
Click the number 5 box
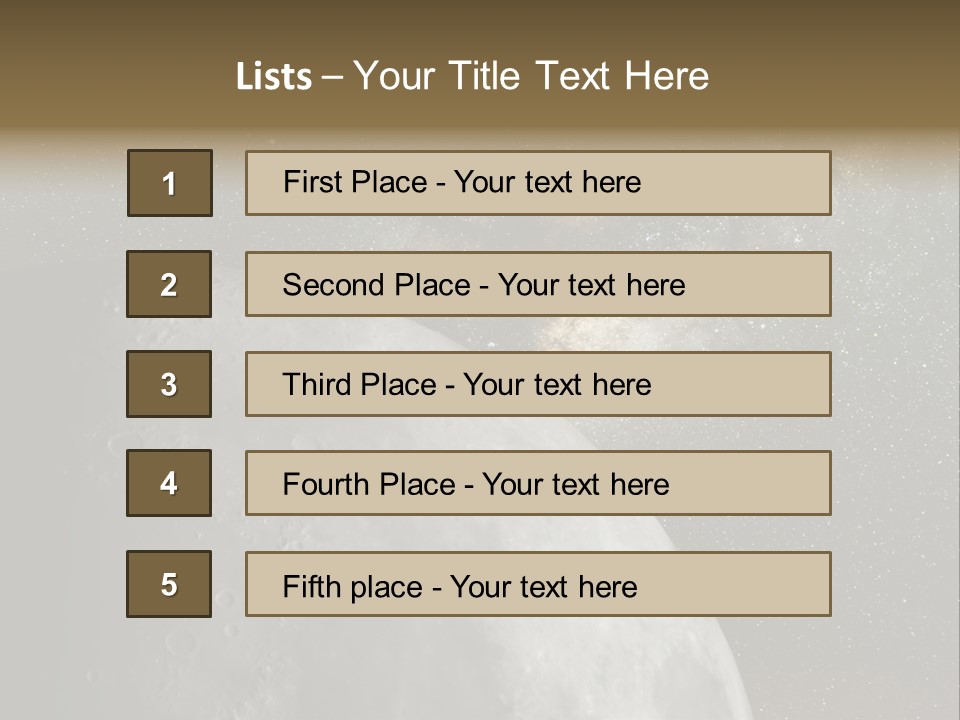coord(169,584)
